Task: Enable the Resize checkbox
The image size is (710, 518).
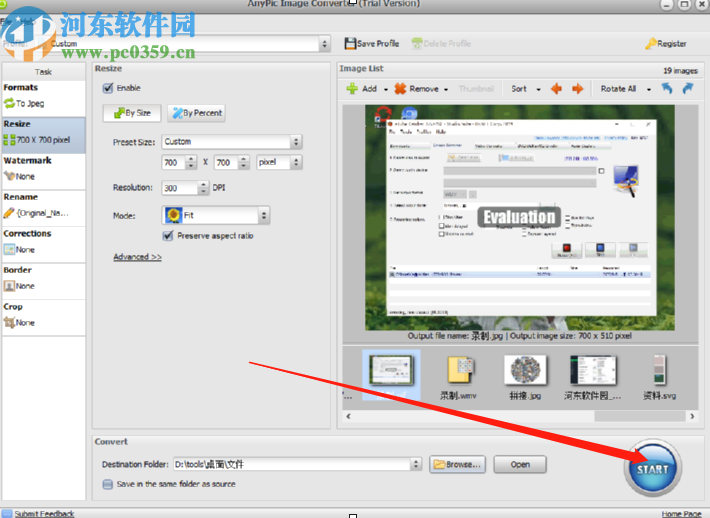Action: pyautogui.click(x=108, y=88)
